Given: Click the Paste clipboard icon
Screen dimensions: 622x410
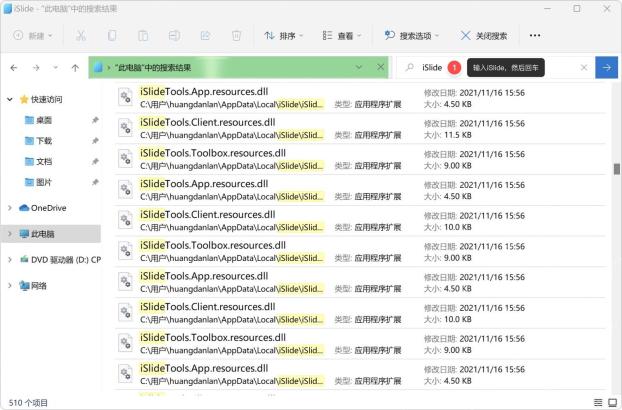Looking at the screenshot, I should (143, 36).
